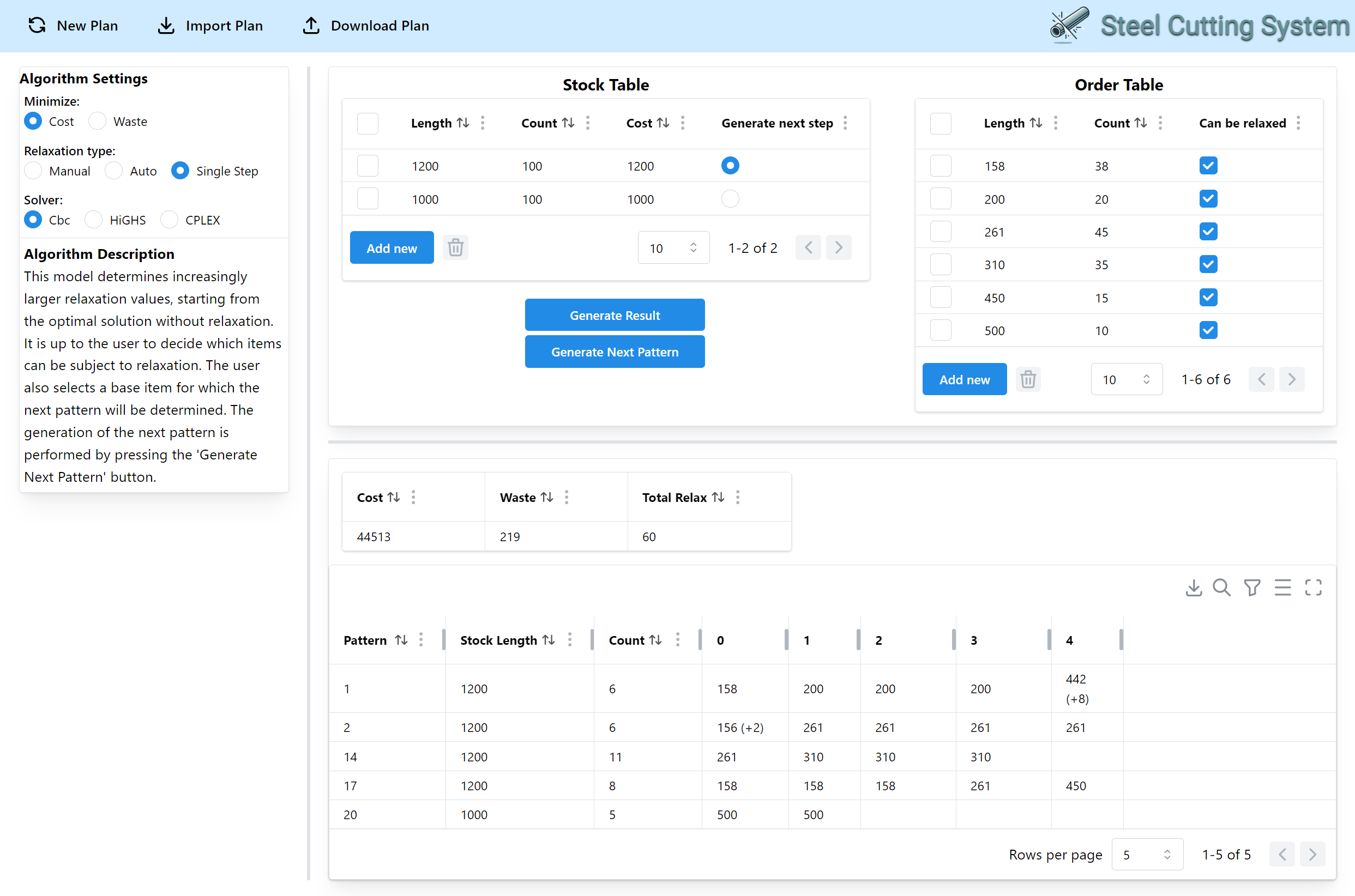Click Add new in Order Table

click(x=964, y=379)
